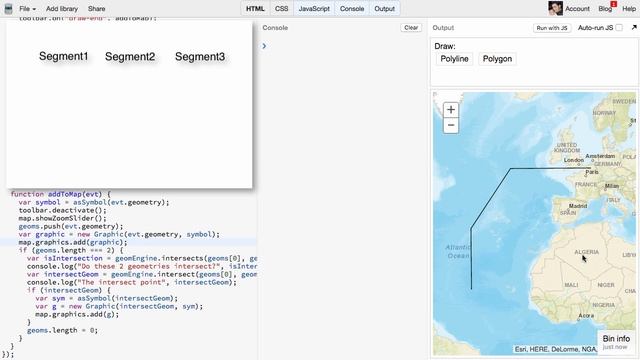The height and width of the screenshot is (360, 640).
Task: Select the Polygon draw button
Action: pyautogui.click(x=497, y=59)
